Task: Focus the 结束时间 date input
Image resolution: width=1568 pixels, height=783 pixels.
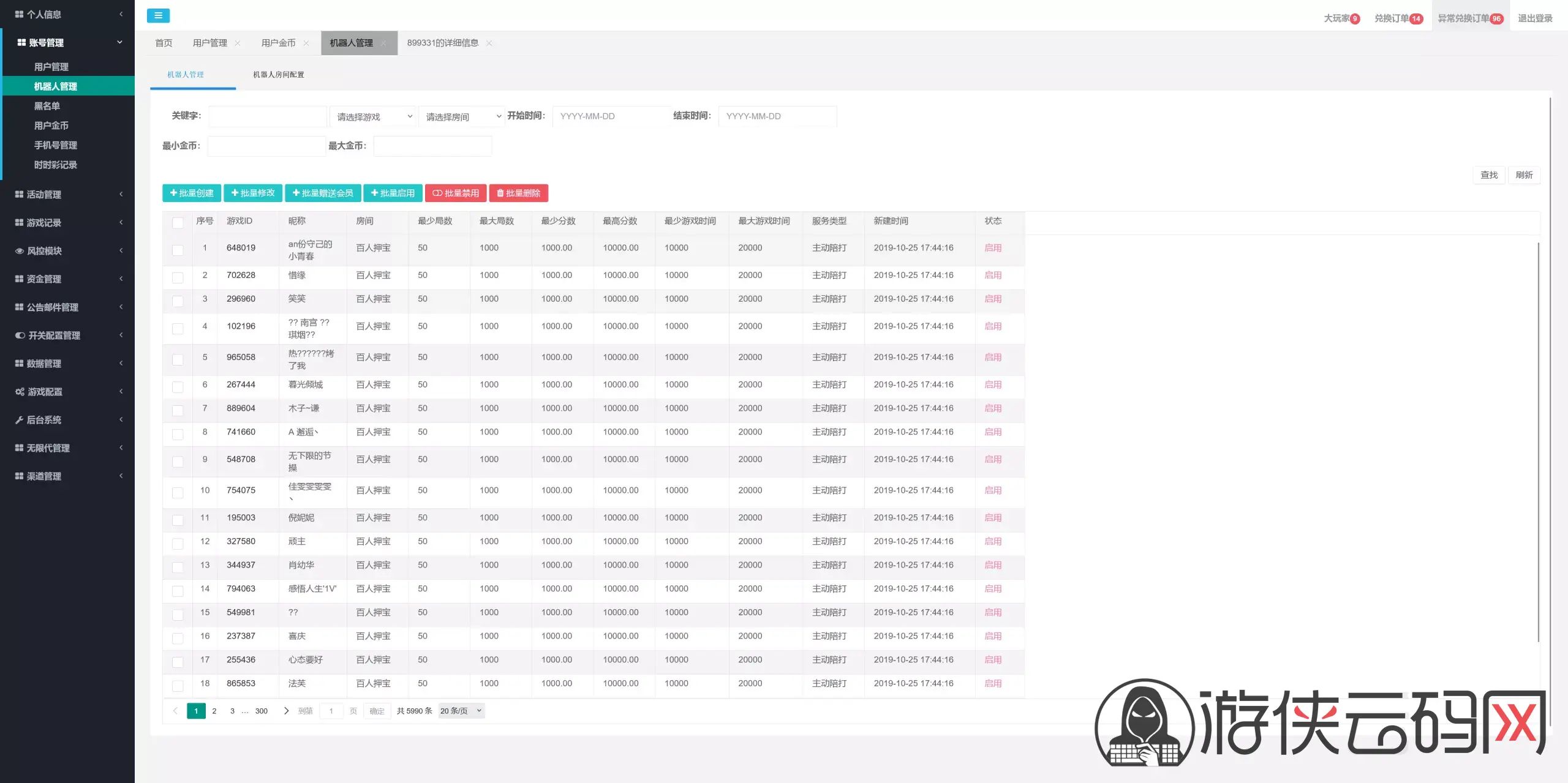Action: [777, 116]
